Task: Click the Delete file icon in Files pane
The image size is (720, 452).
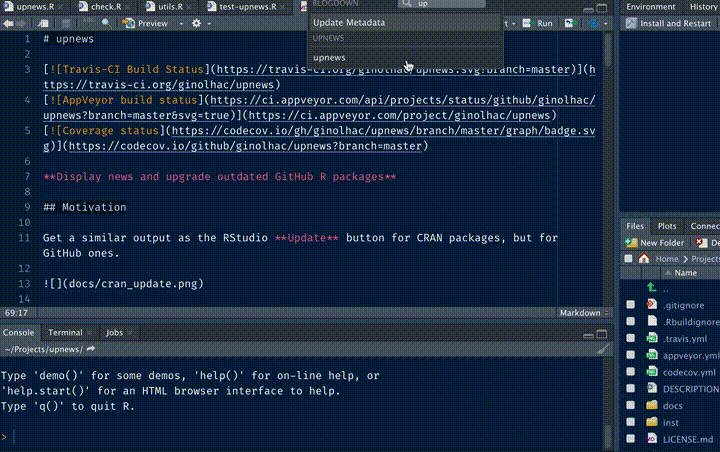Action: click(701, 243)
